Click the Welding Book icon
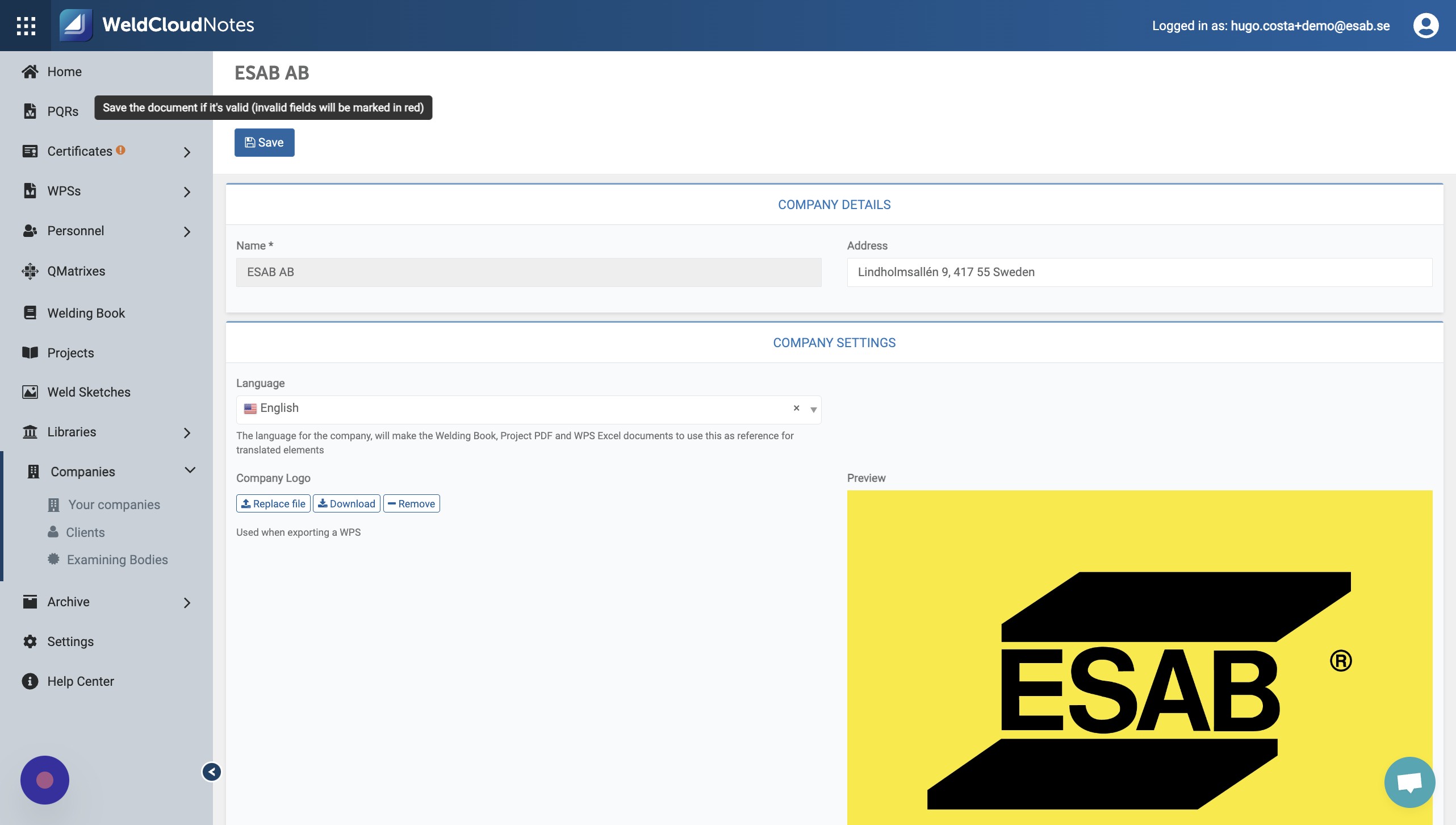Viewport: 1456px width, 825px height. (x=30, y=312)
